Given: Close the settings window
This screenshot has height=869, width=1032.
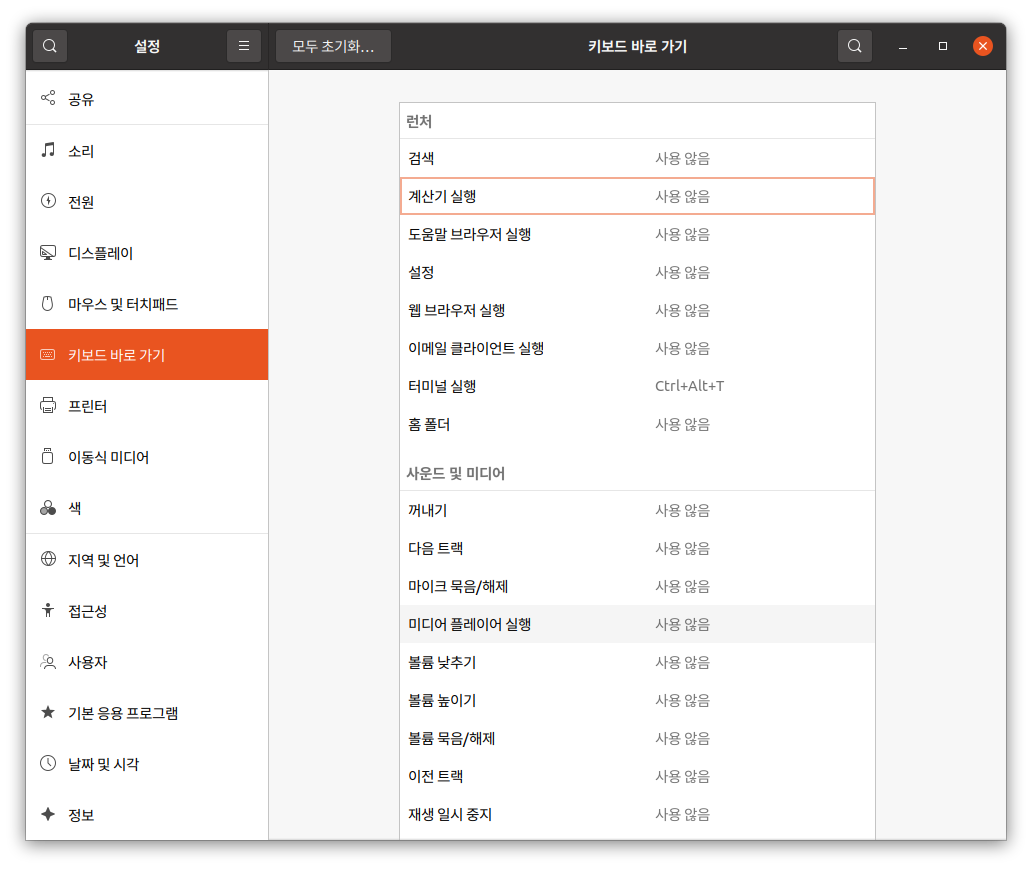Looking at the screenshot, I should click(983, 46).
